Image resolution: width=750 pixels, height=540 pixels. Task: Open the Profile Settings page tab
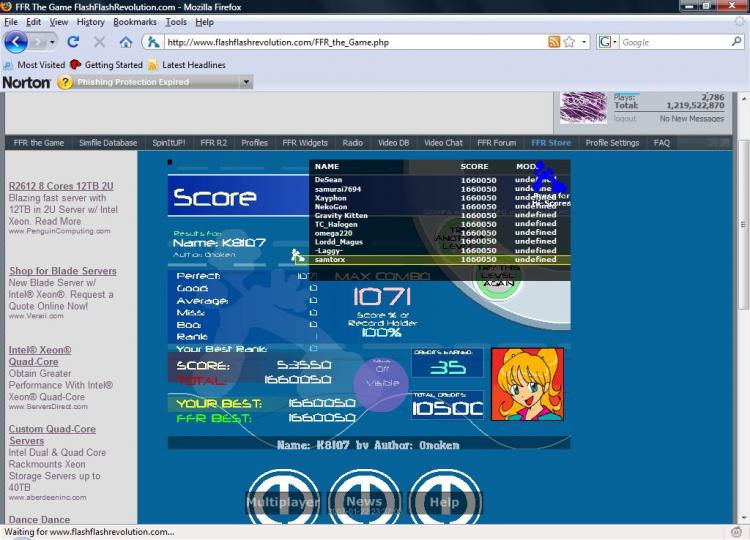612,143
